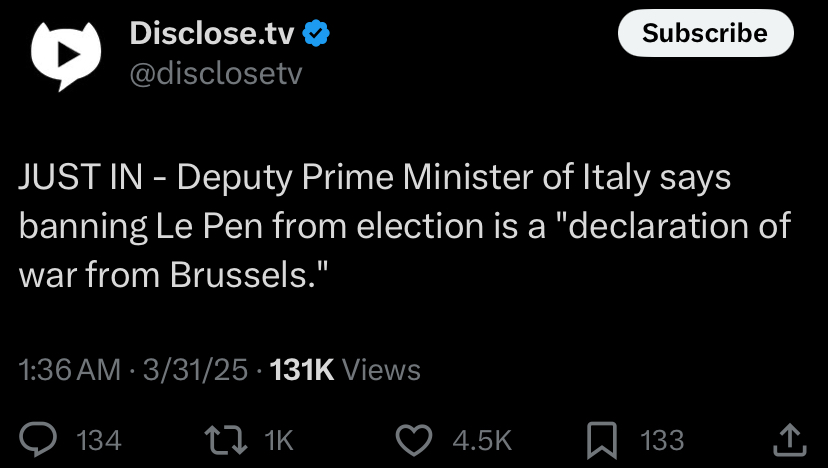This screenshot has height=468, width=828.
Task: Open the Disclose.tv profile avatar
Action: point(65,55)
